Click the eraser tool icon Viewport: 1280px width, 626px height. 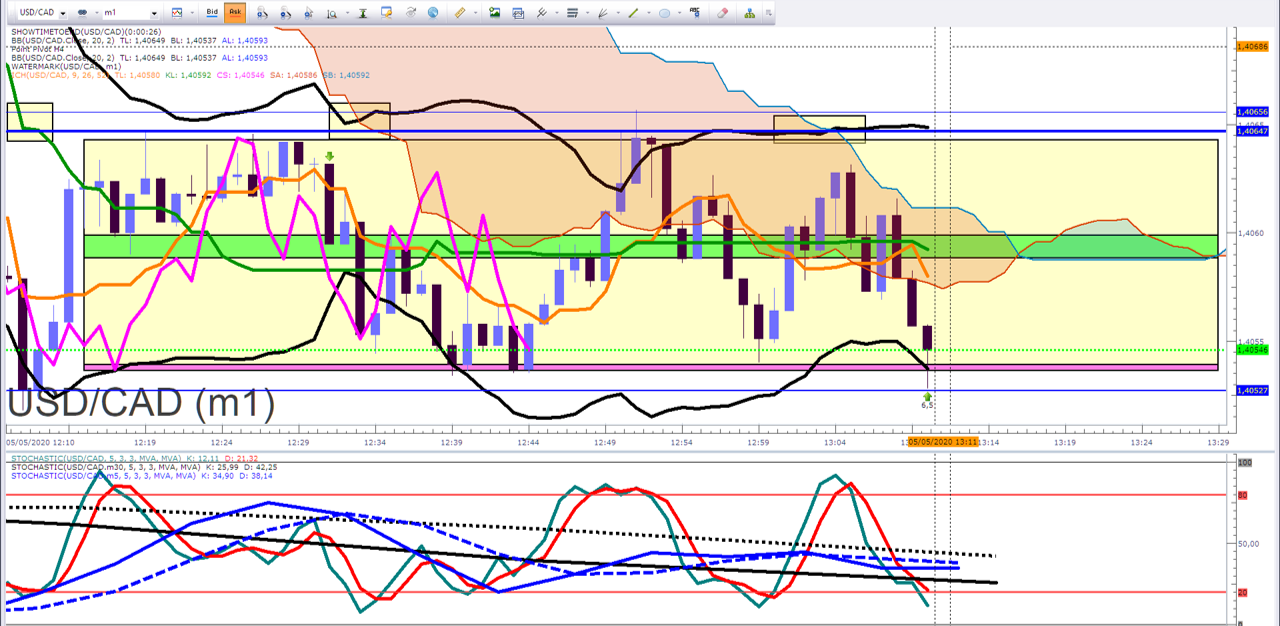[723, 13]
